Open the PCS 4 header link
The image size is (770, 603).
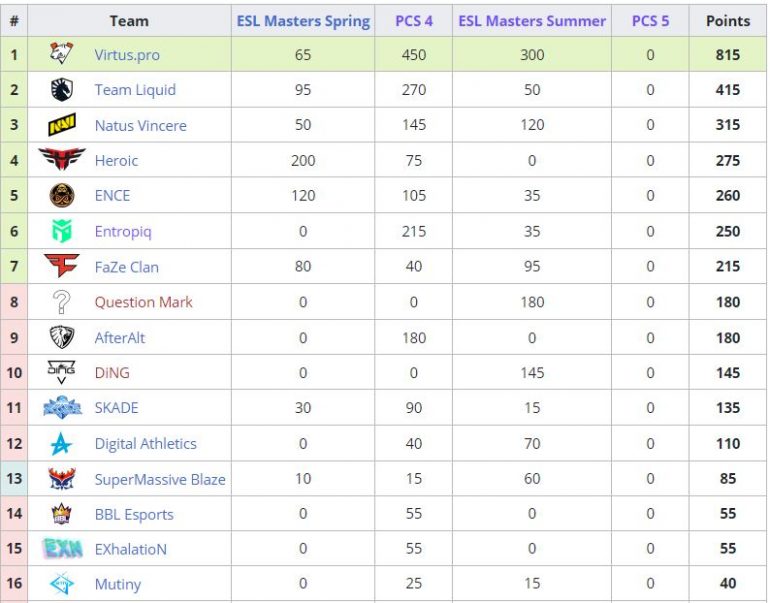point(414,21)
